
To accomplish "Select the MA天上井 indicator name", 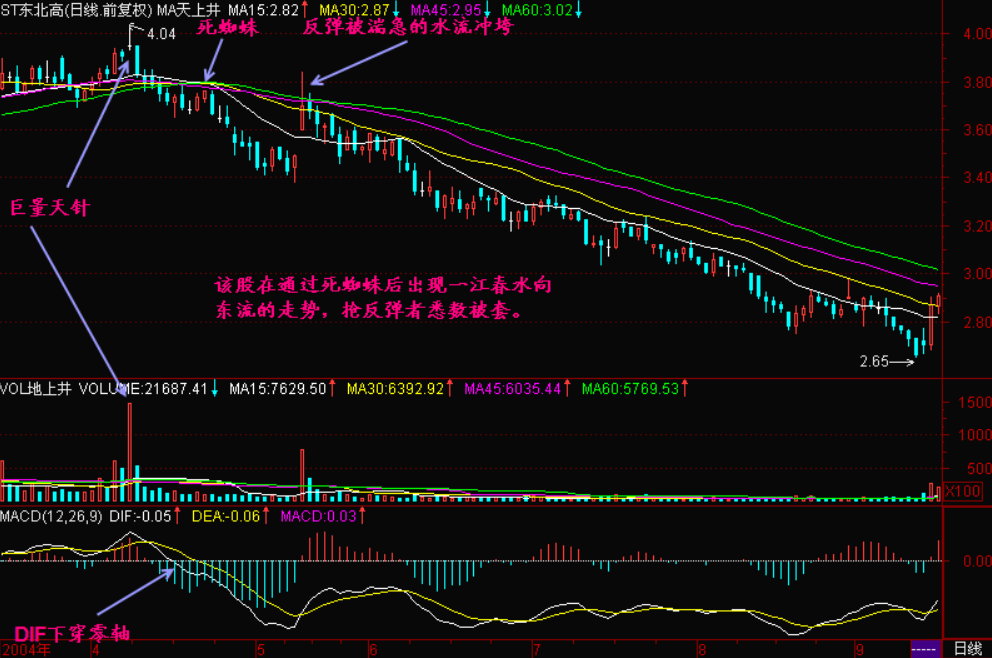I will [188, 10].
